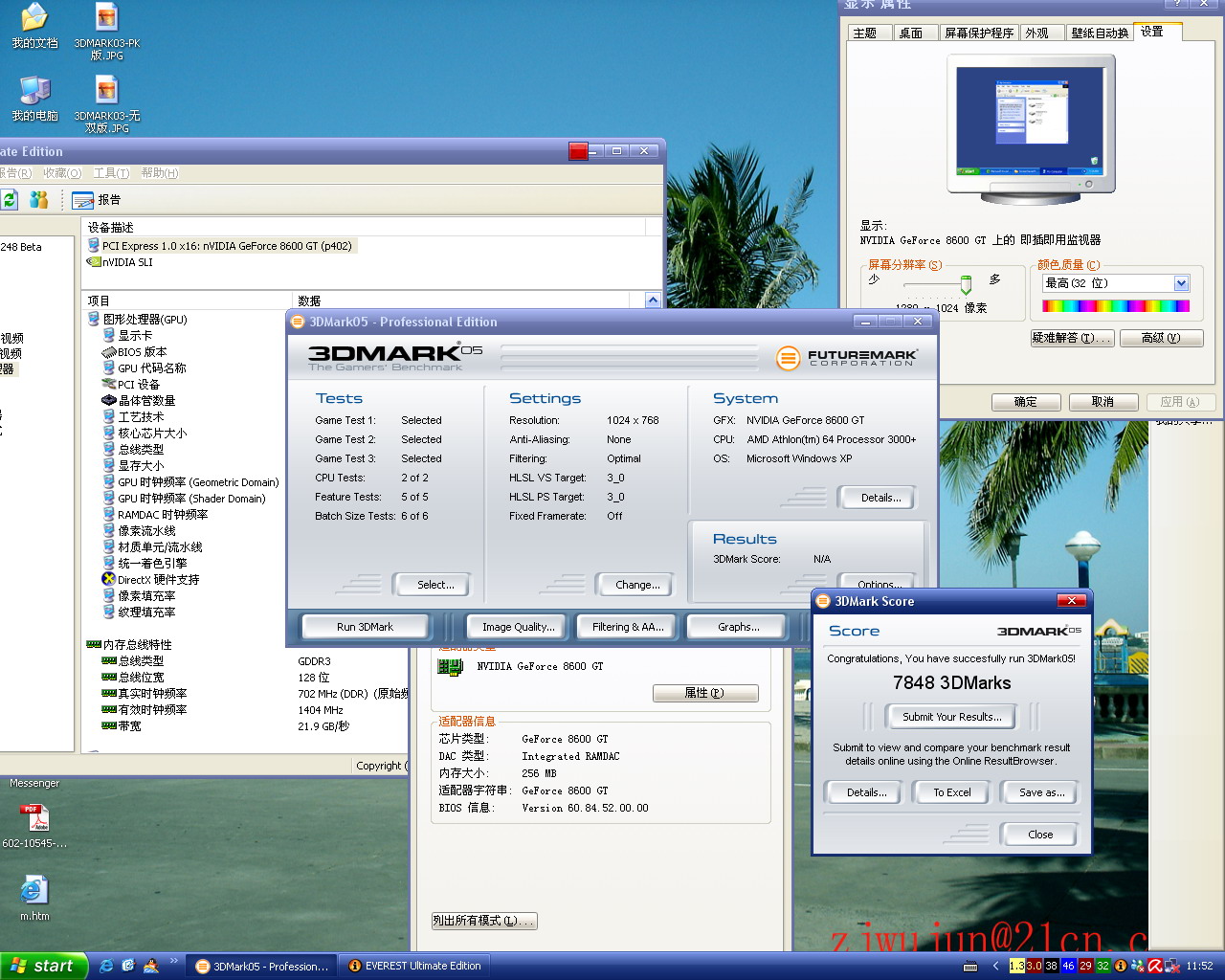Launch Internet Explorer from quick launch
This screenshot has width=1225, height=980.
(106, 966)
